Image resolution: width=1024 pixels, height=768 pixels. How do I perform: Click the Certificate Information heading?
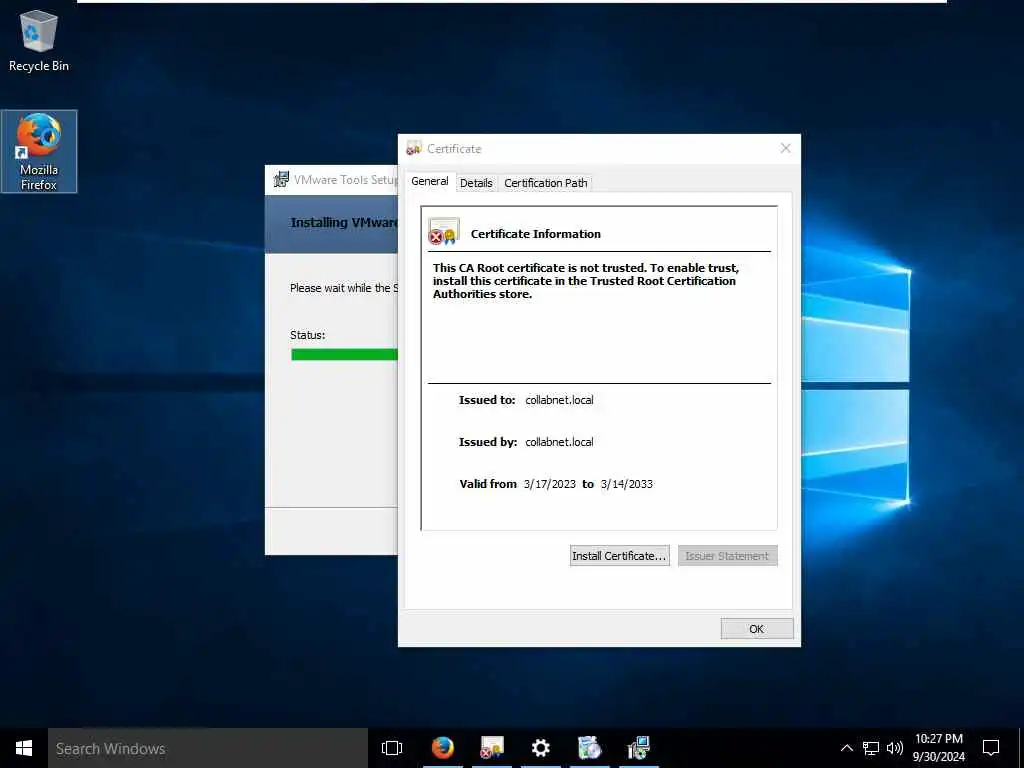coord(536,234)
